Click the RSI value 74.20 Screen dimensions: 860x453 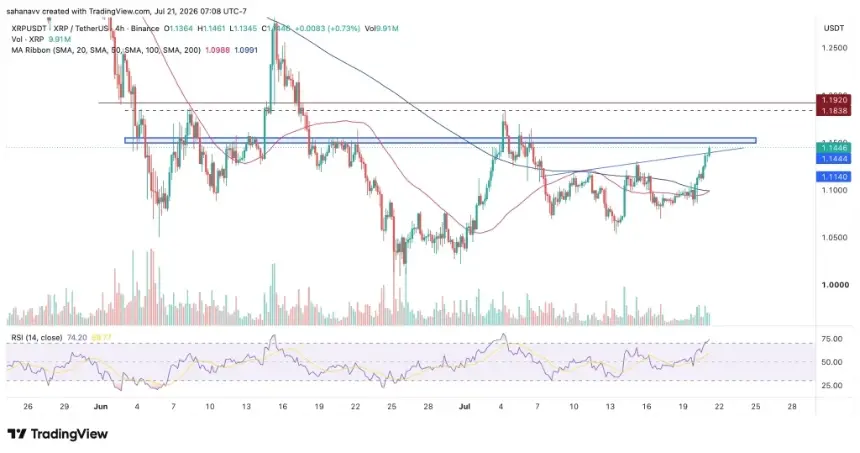[x=77, y=338]
